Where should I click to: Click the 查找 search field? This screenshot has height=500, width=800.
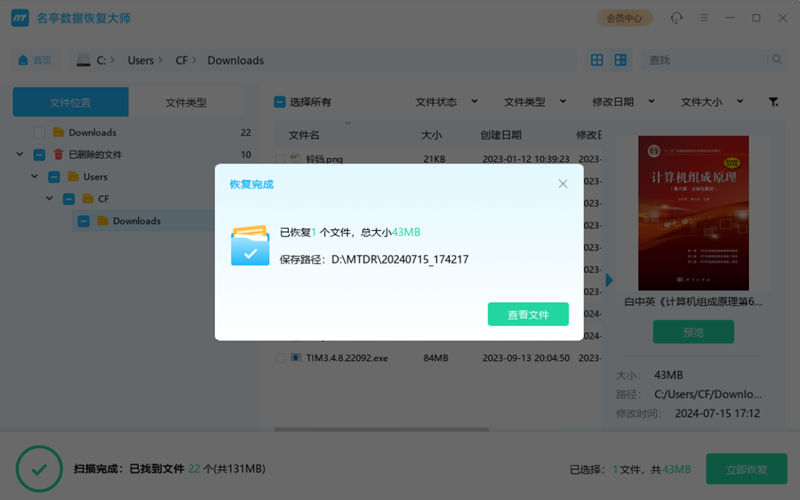click(704, 60)
